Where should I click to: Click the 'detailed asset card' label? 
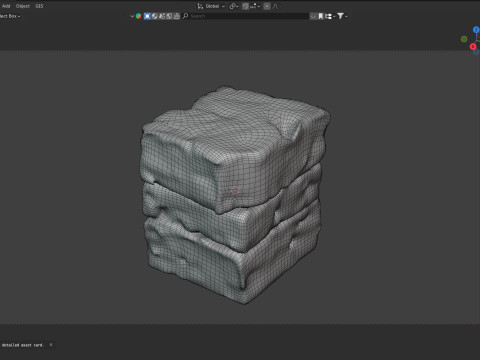(22, 345)
